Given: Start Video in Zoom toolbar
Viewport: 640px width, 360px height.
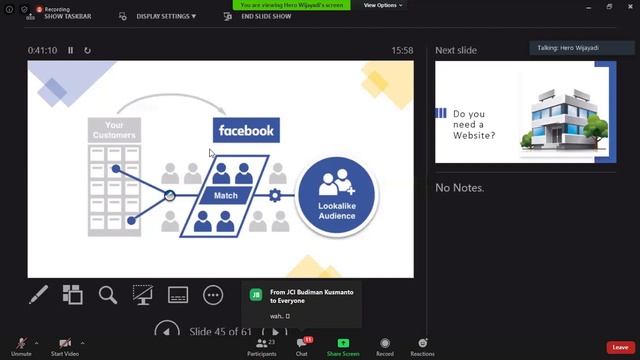Looking at the screenshot, I should point(65,347).
